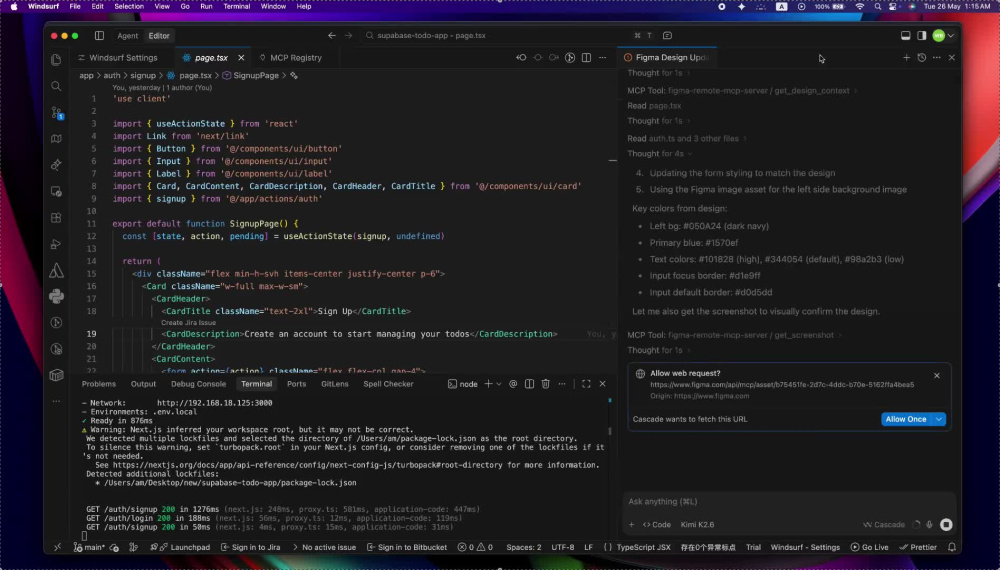Image resolution: width=1000 pixels, height=570 pixels.
Task: Close the page.tsx tab
Action: [x=241, y=57]
